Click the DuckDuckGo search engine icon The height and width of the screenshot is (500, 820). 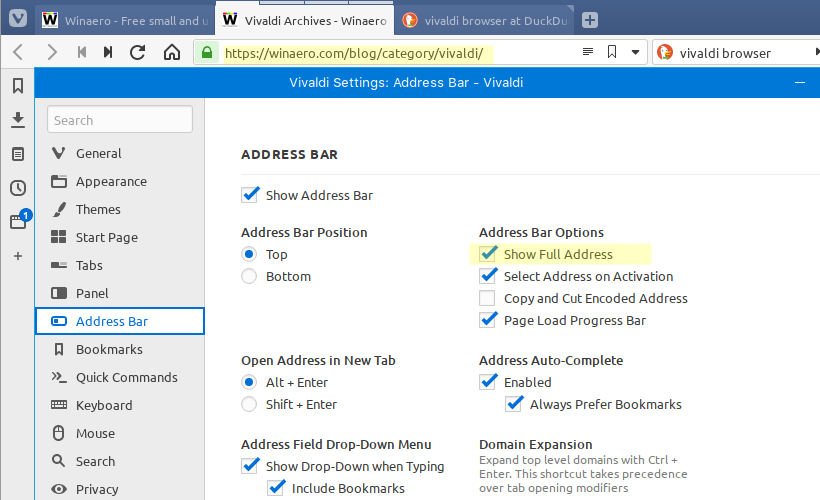point(665,52)
